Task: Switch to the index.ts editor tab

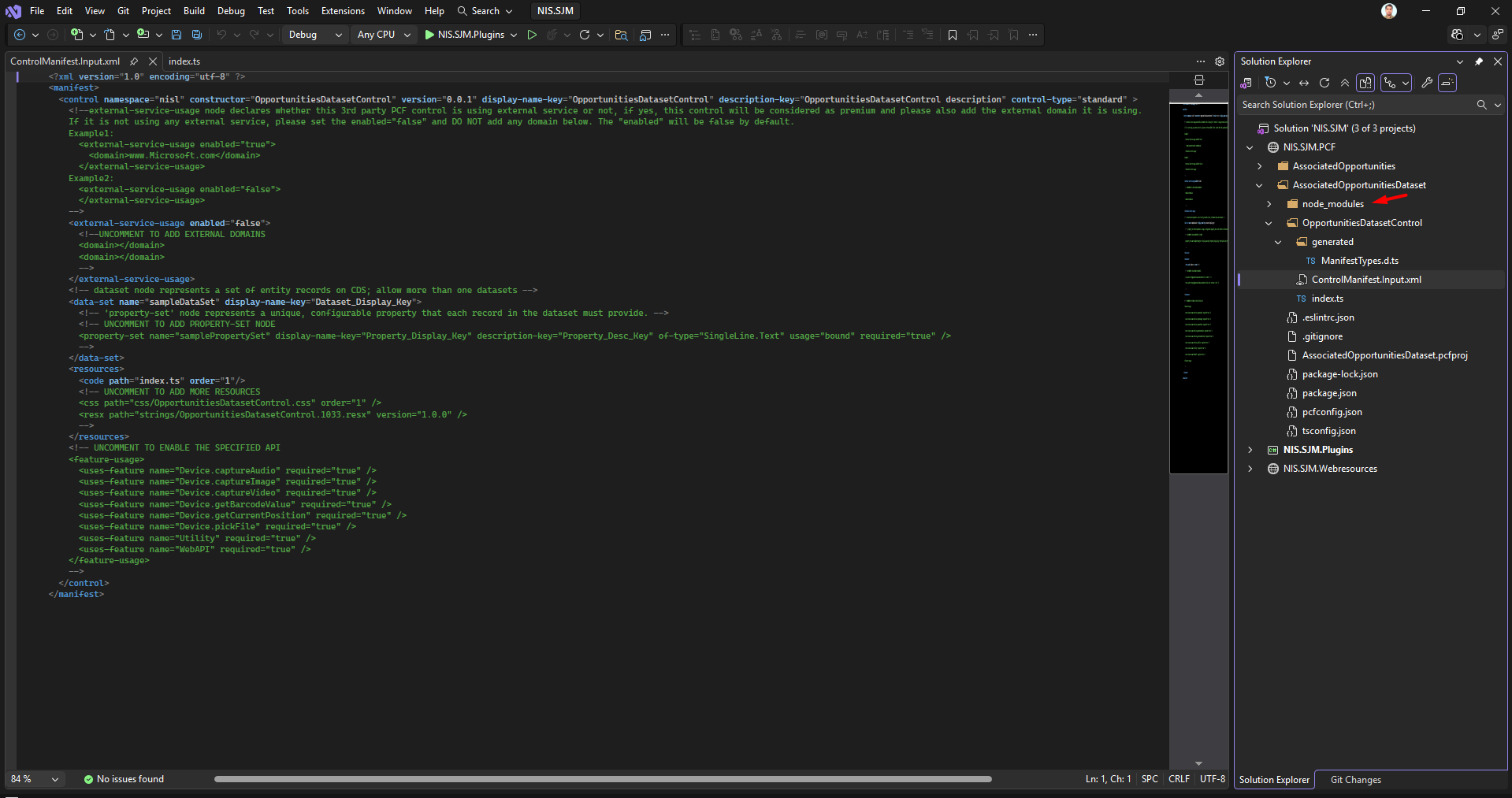Action: coord(184,61)
